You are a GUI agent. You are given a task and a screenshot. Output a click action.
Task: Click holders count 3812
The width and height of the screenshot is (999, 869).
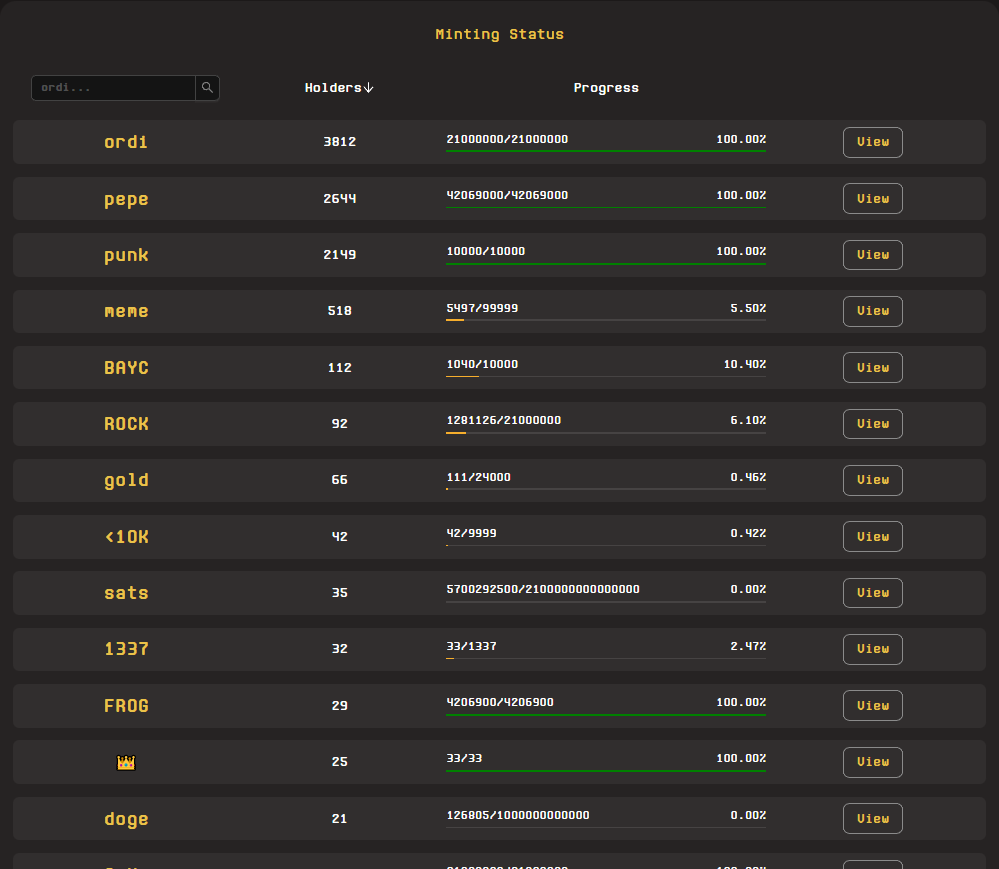[x=340, y=141]
